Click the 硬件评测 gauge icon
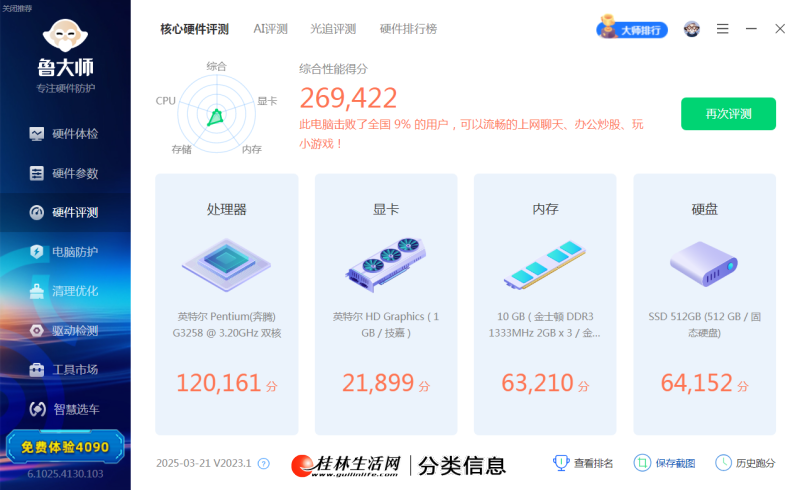 pyautogui.click(x=37, y=212)
